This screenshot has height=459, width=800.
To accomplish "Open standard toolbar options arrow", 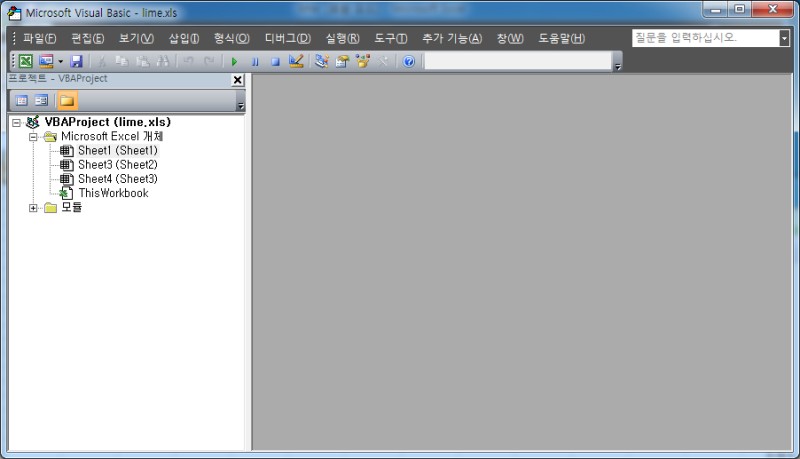I will coord(618,66).
